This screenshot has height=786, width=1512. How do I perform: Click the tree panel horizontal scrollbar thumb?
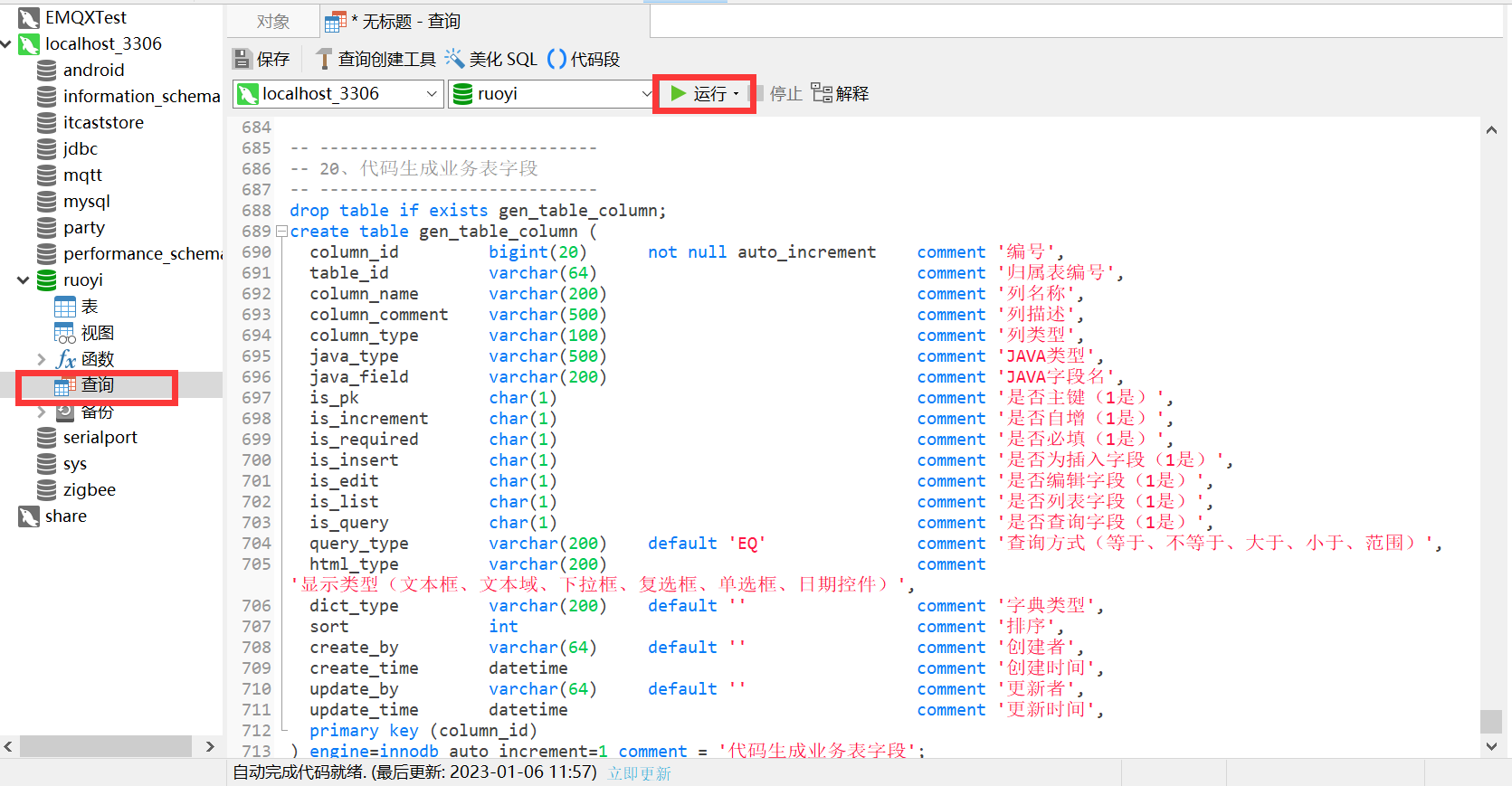click(106, 746)
